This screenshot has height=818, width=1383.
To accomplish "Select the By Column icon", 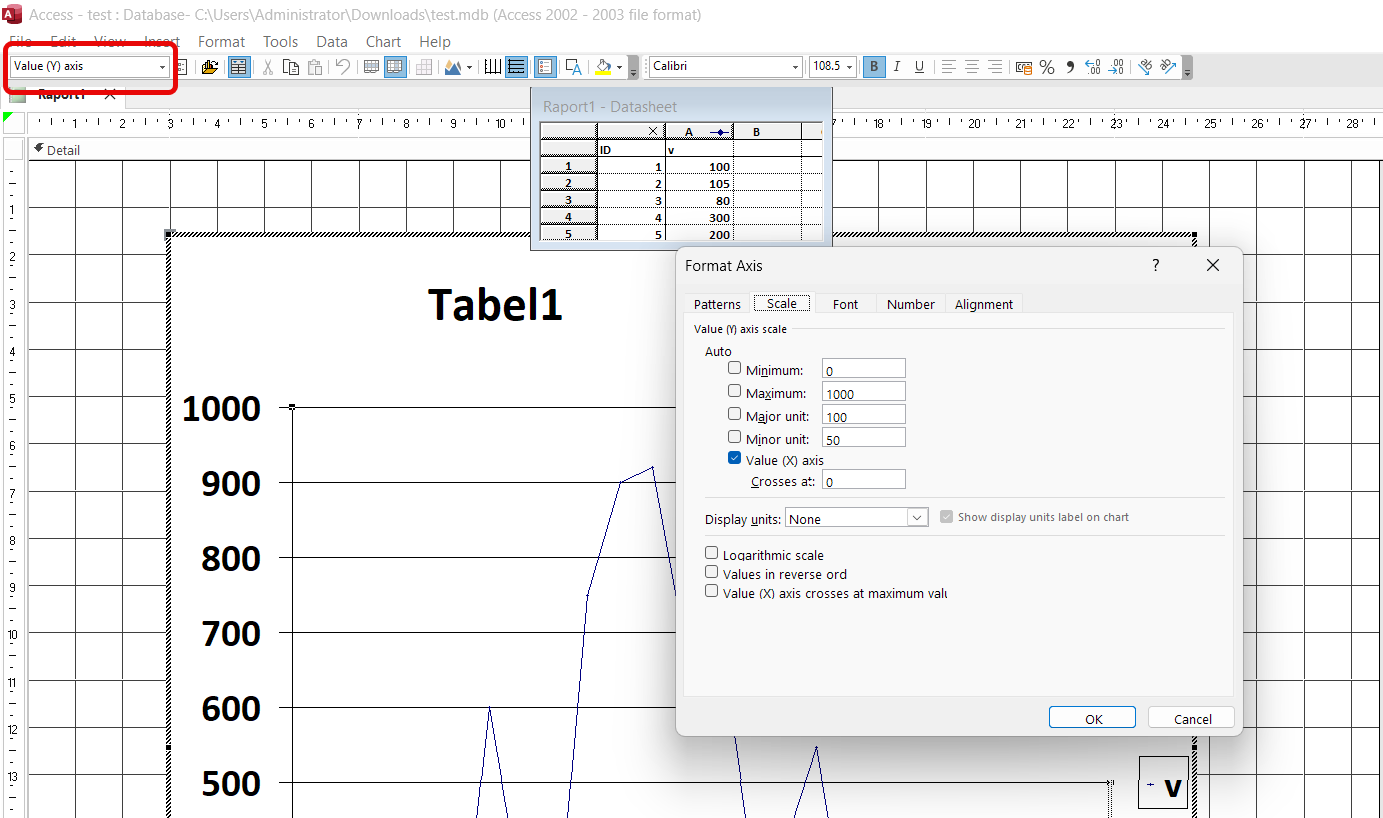I will pyautogui.click(x=395, y=67).
